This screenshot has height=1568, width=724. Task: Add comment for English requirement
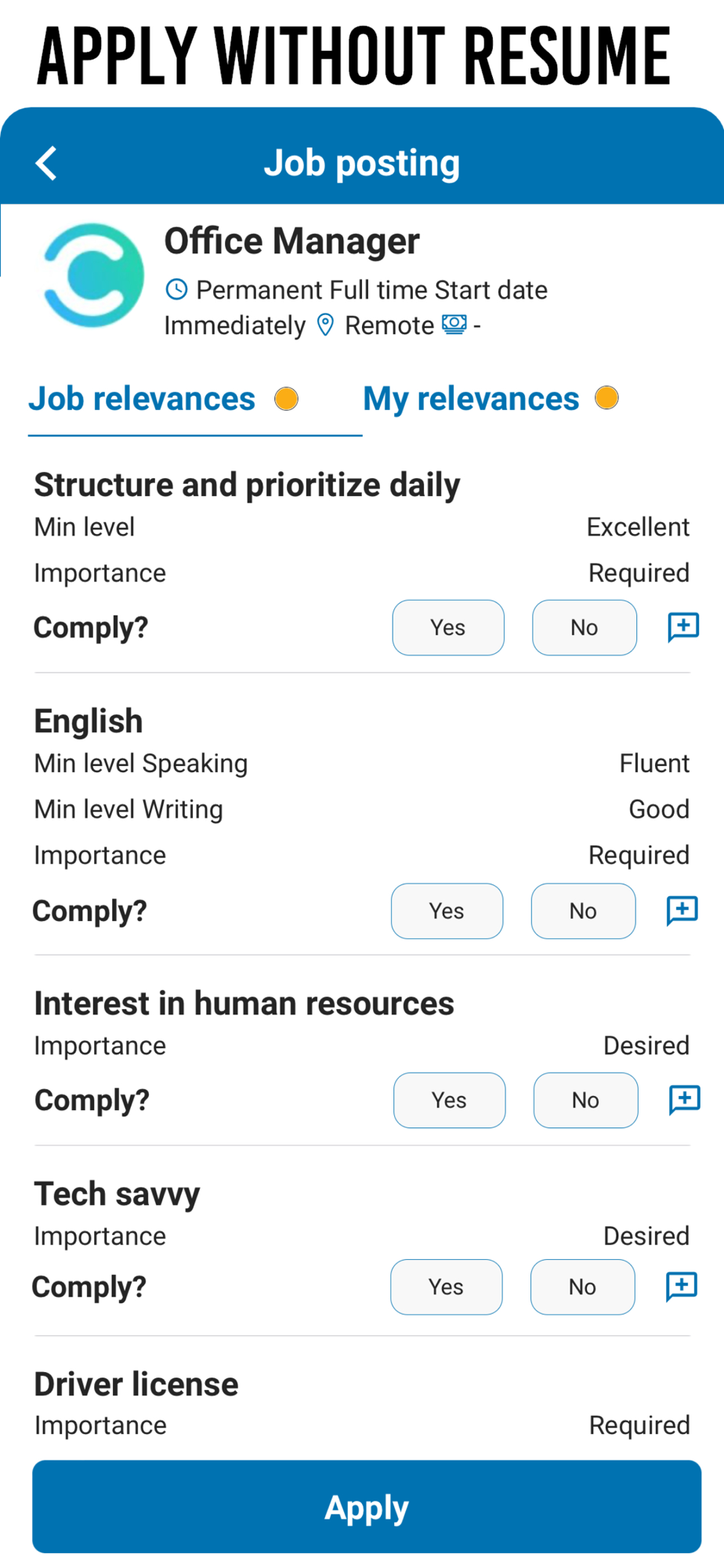click(x=682, y=910)
